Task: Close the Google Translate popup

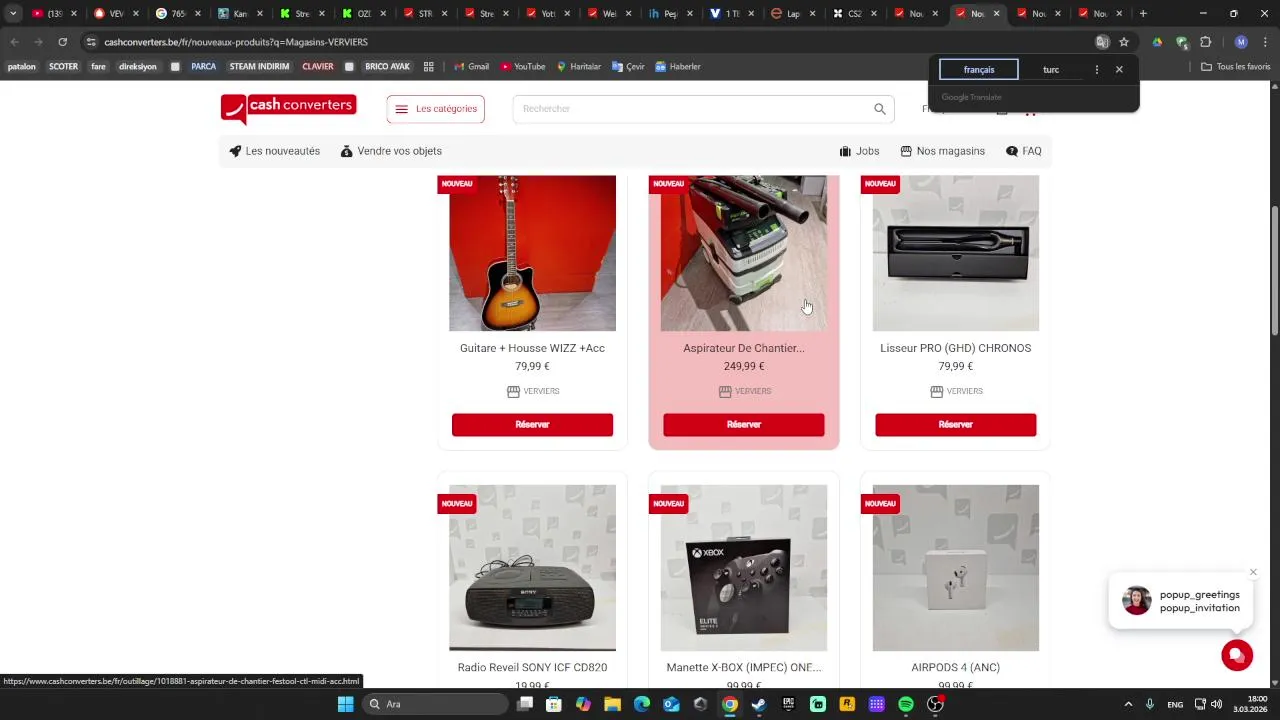Action: tap(1119, 70)
